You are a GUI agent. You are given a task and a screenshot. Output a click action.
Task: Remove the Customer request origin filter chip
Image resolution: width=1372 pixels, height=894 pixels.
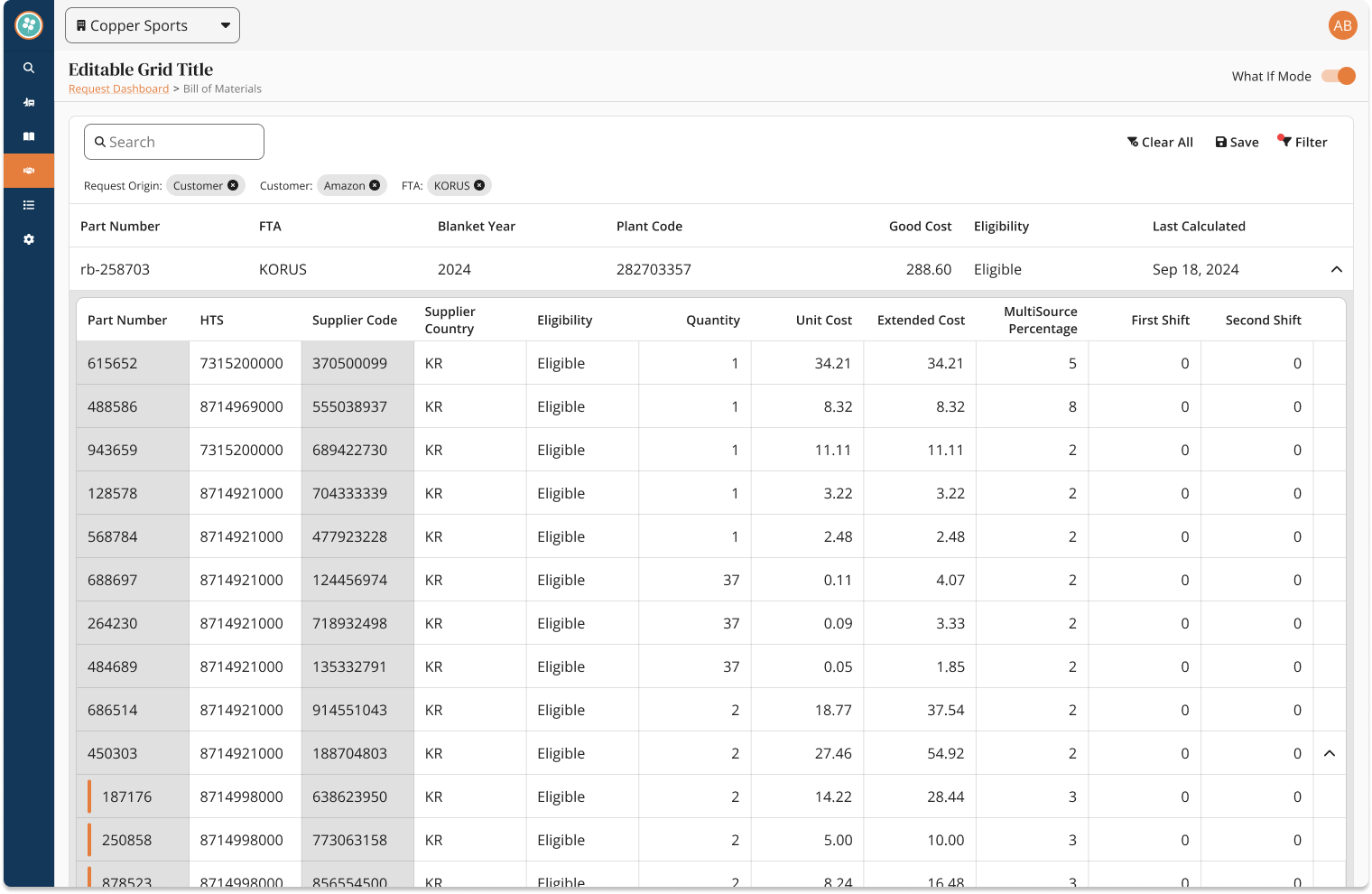coord(233,185)
